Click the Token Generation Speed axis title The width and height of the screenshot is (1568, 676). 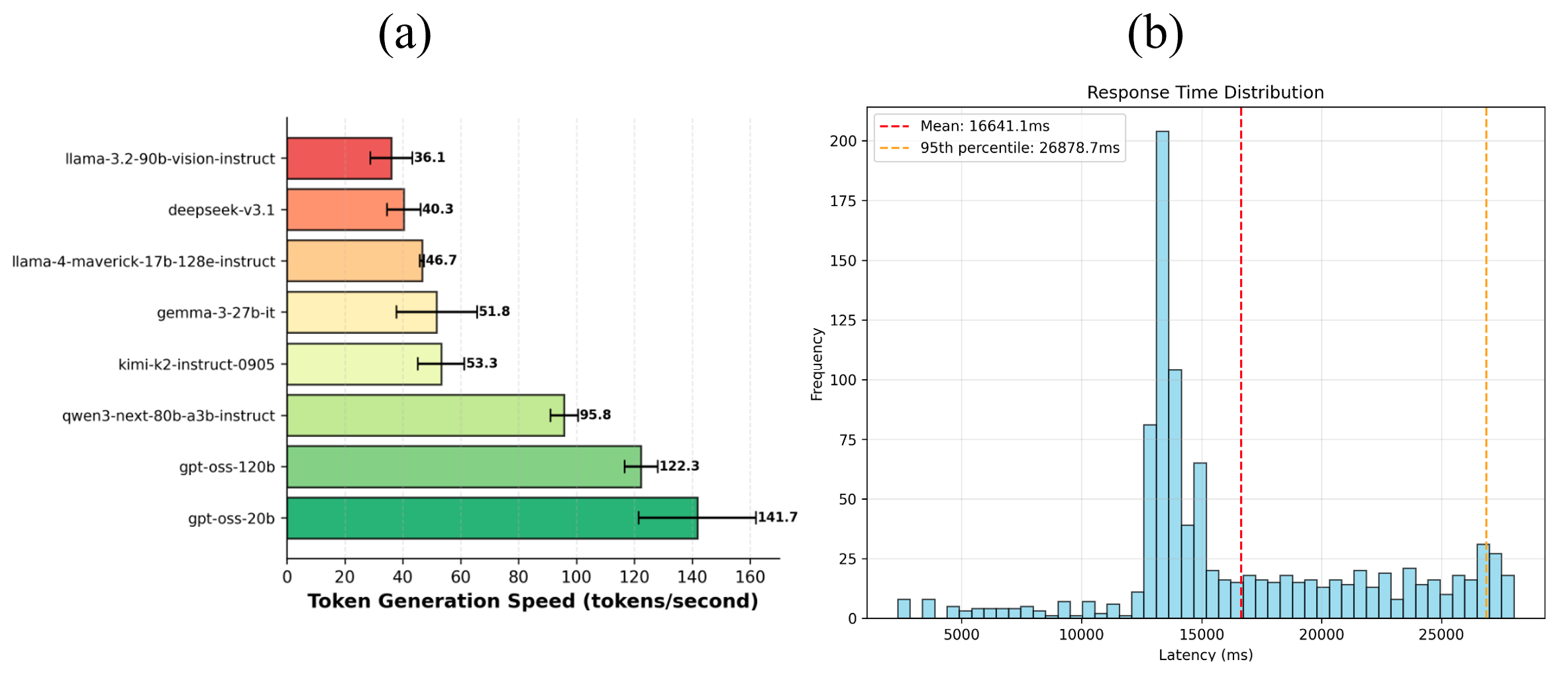click(533, 601)
